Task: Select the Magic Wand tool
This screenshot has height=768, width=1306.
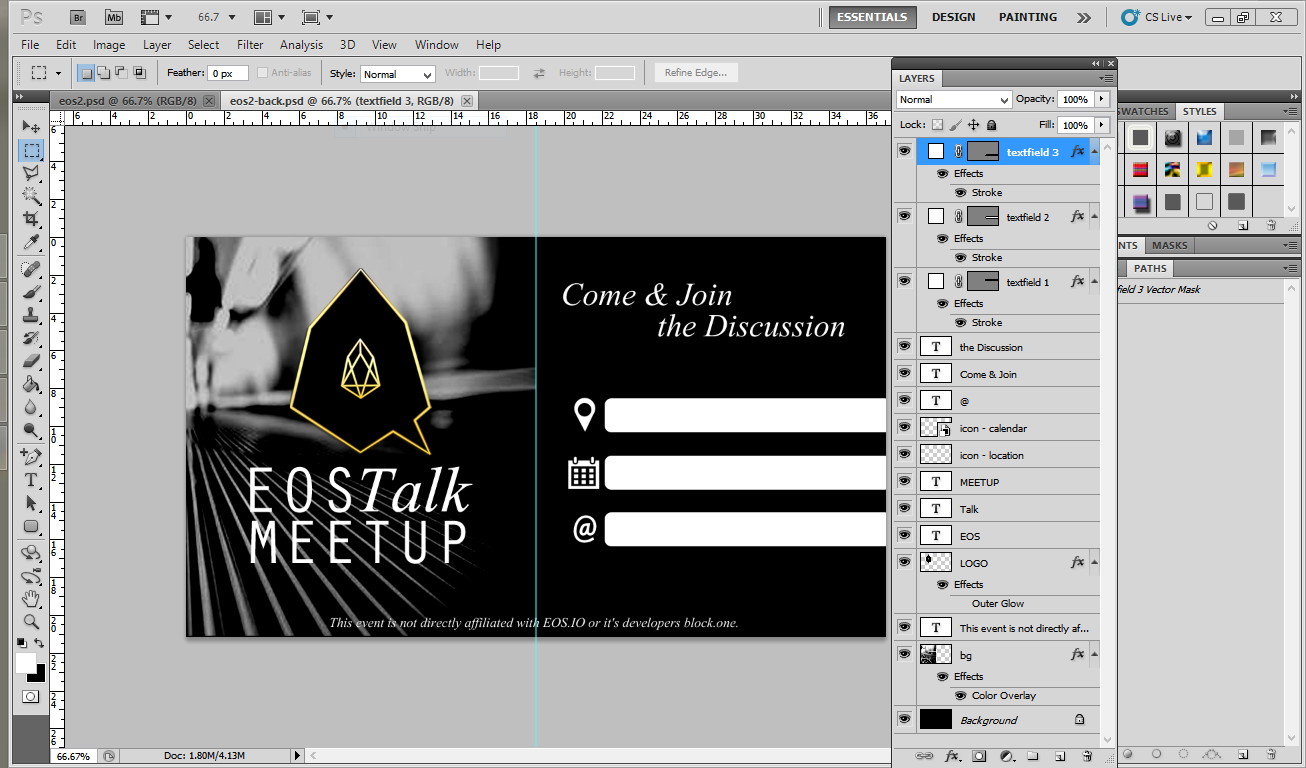Action: pos(31,196)
